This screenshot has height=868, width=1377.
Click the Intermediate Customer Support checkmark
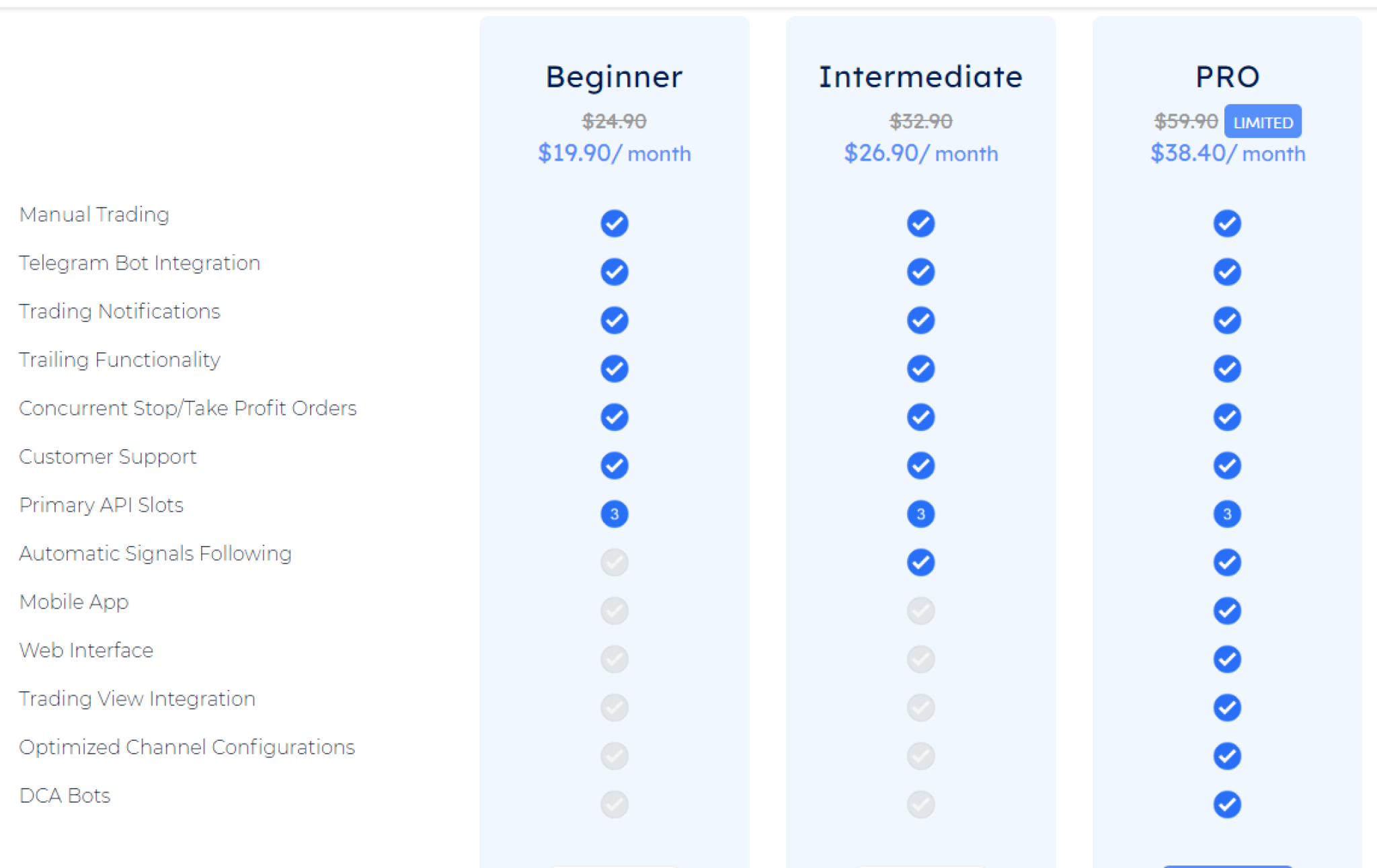[x=920, y=465]
